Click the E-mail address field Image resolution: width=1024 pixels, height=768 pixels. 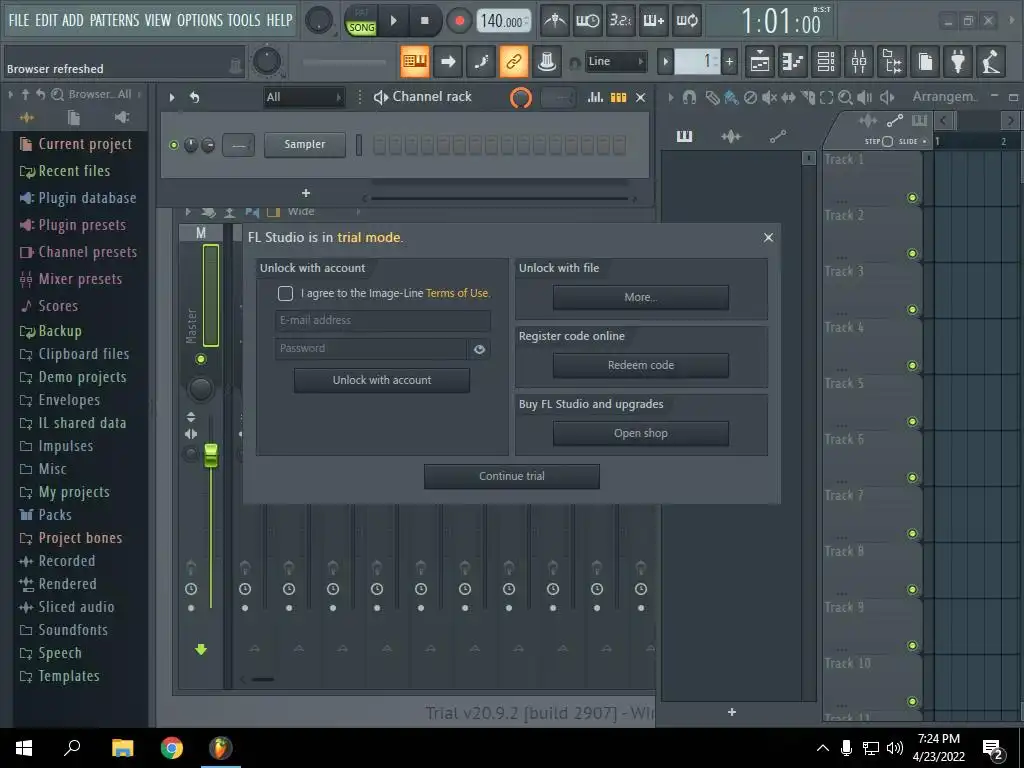coord(383,320)
